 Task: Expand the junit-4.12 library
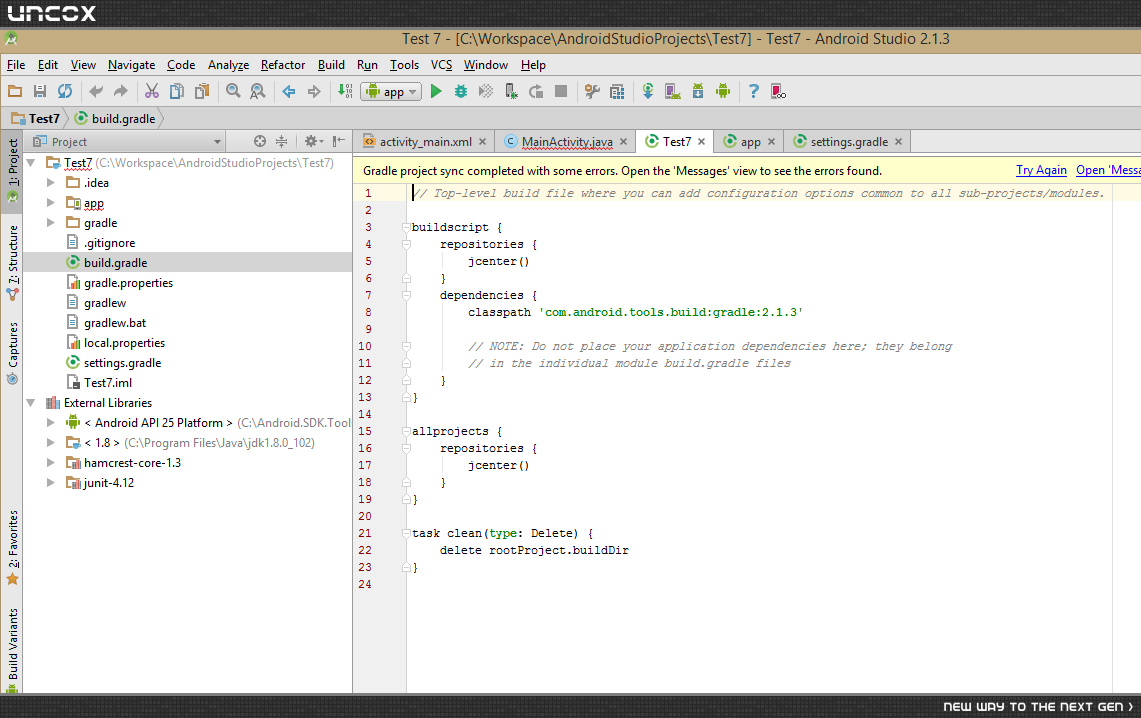(x=50, y=482)
